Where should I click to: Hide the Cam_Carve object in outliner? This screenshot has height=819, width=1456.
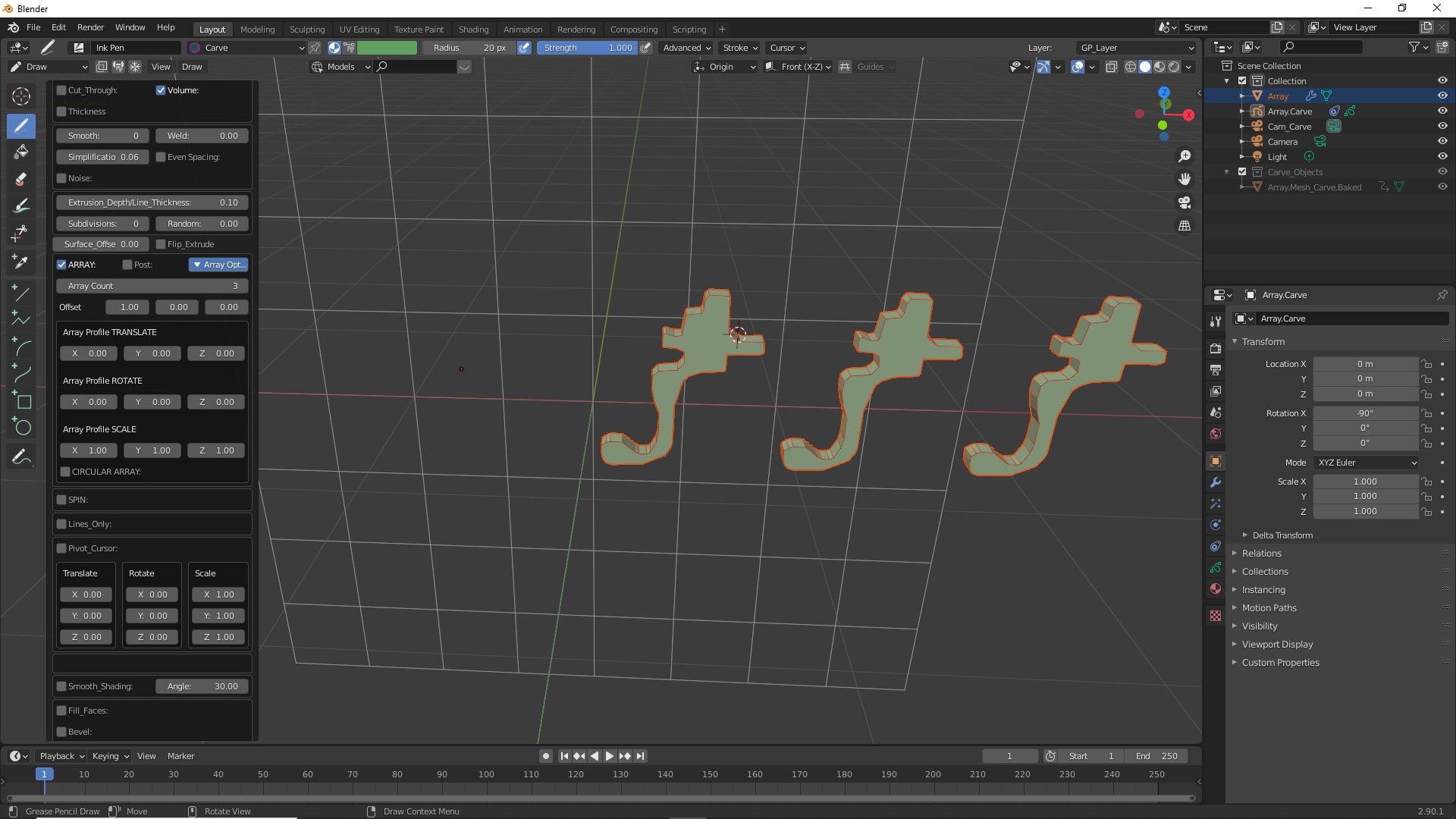tap(1442, 126)
